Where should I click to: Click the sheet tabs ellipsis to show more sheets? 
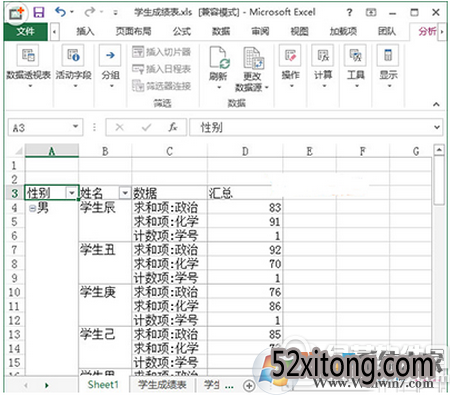[x=229, y=387]
